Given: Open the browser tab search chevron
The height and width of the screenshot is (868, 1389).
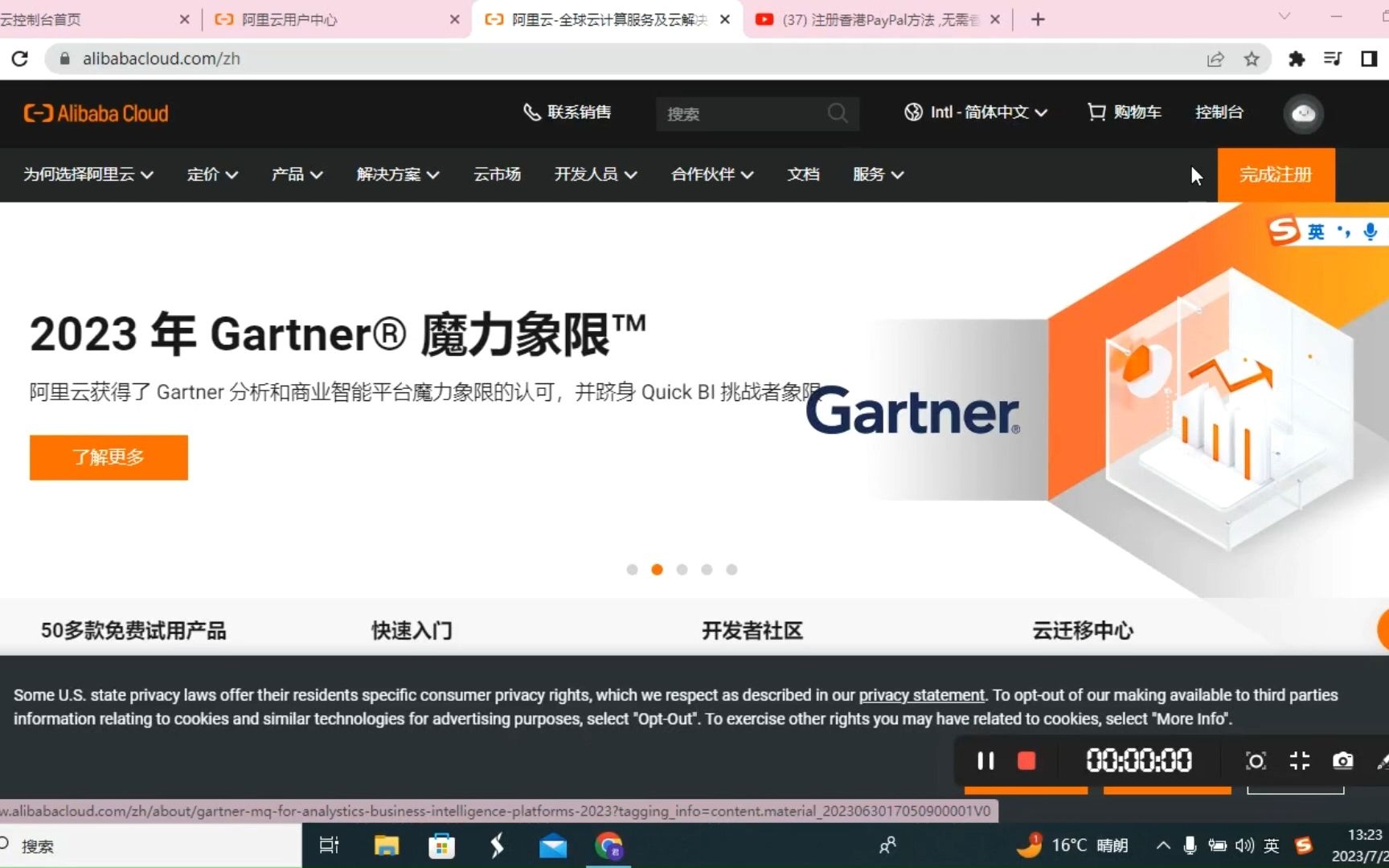Looking at the screenshot, I should 1284,16.
